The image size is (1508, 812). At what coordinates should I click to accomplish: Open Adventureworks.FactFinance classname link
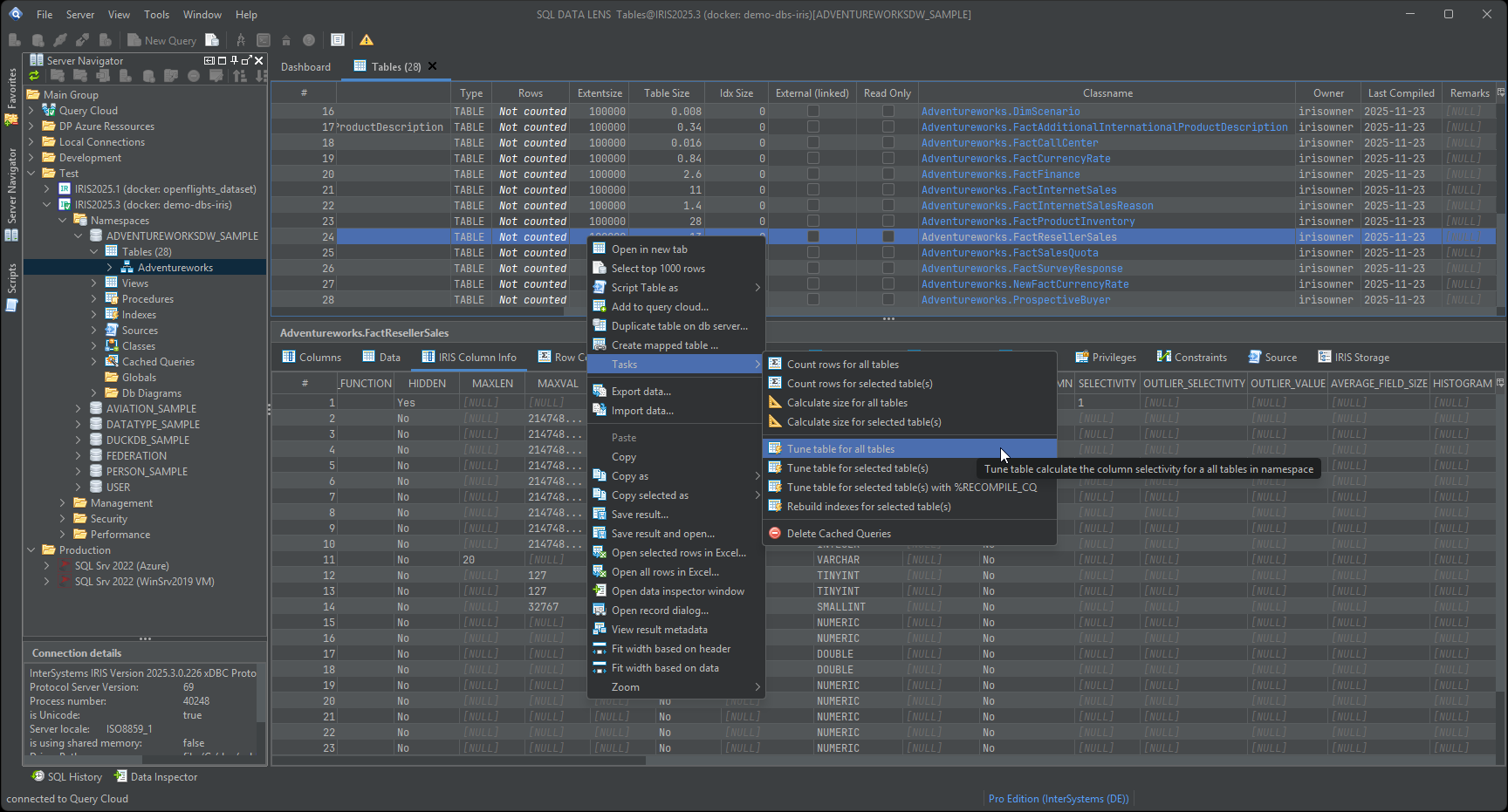[x=1000, y=174]
